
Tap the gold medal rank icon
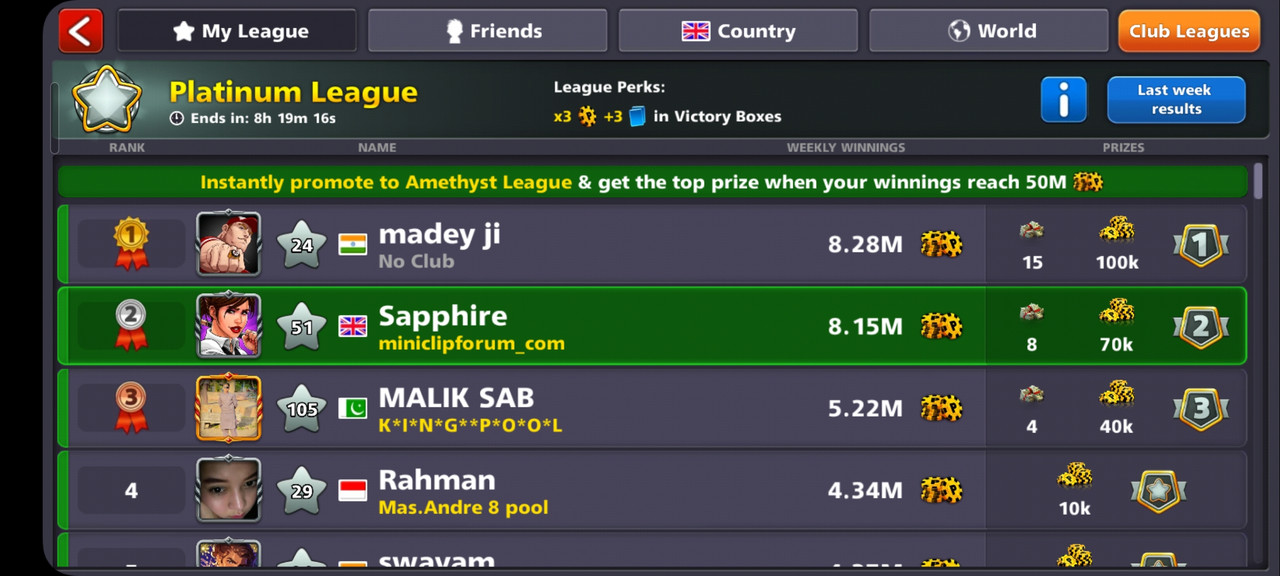coord(131,244)
